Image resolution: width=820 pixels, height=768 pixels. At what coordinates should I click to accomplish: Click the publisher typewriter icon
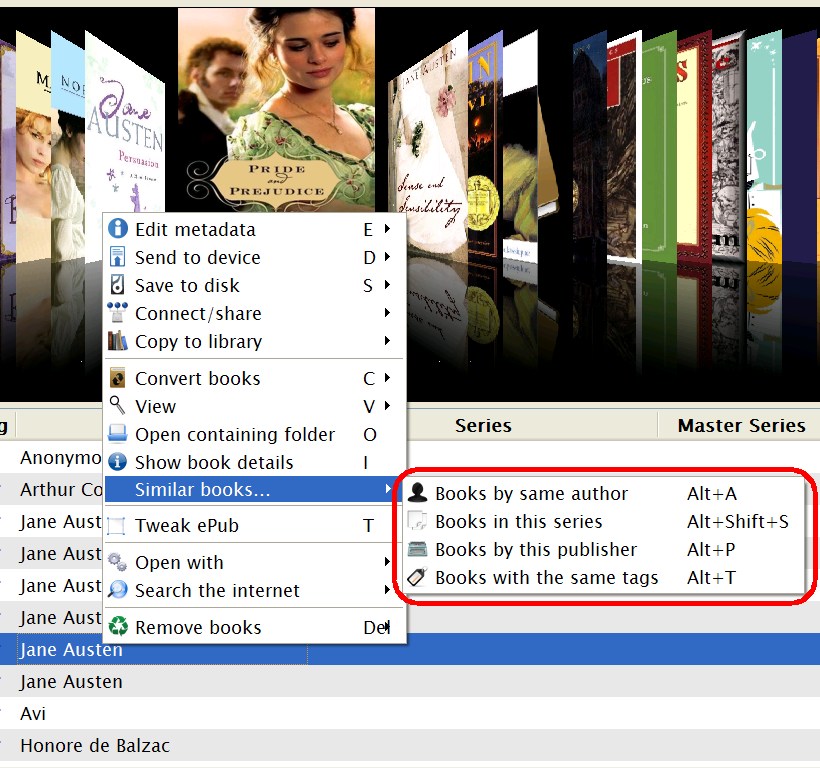click(417, 549)
